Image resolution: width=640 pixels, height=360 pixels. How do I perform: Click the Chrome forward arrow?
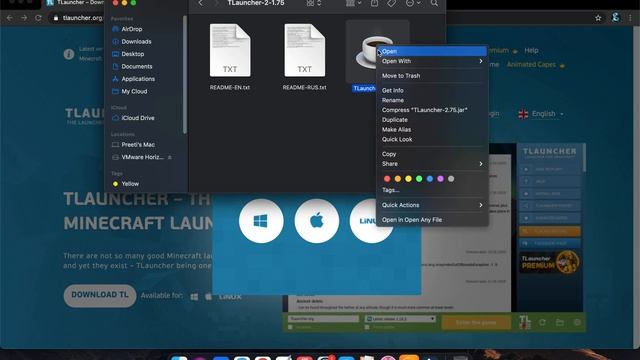pos(24,18)
